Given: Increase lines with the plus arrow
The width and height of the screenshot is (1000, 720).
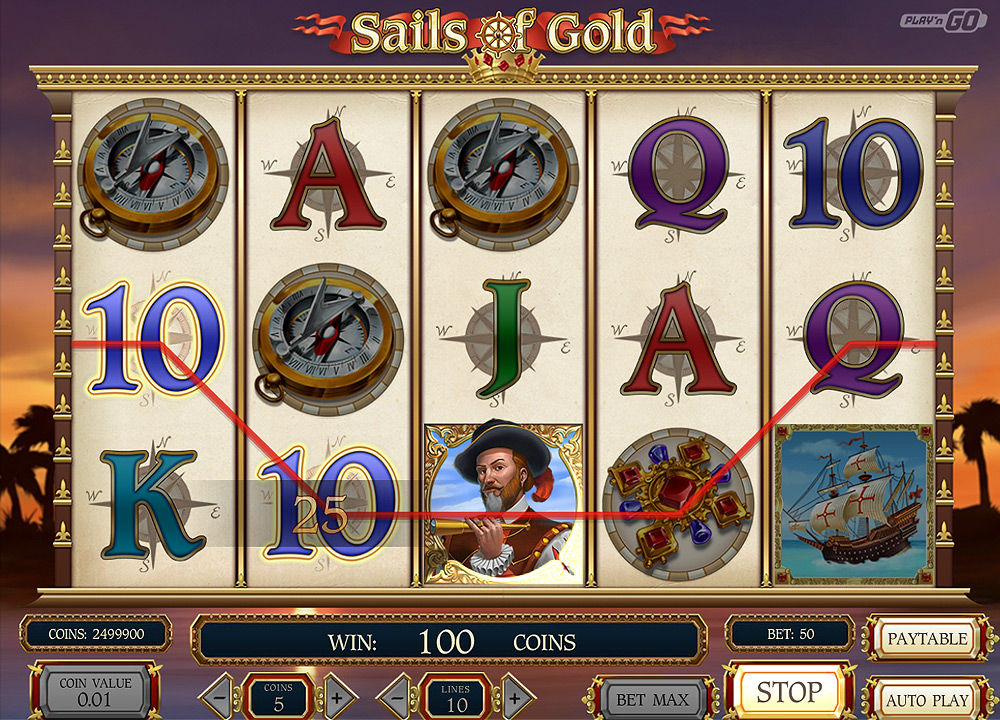Looking at the screenshot, I should 515,698.
